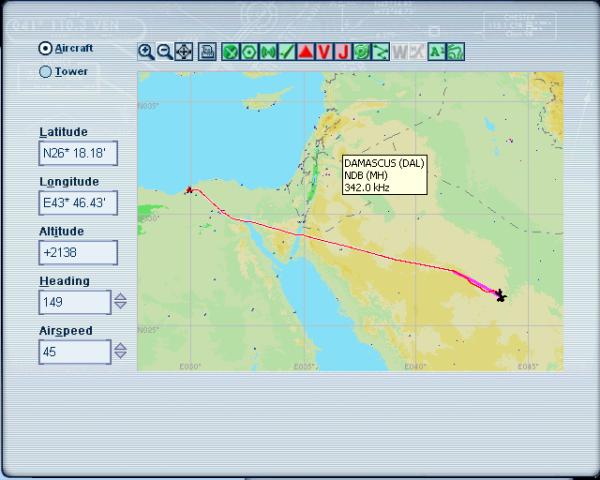Viewport: 600px width, 480px height.
Task: Decrease Heading with the down arrow
Action: coord(121,305)
